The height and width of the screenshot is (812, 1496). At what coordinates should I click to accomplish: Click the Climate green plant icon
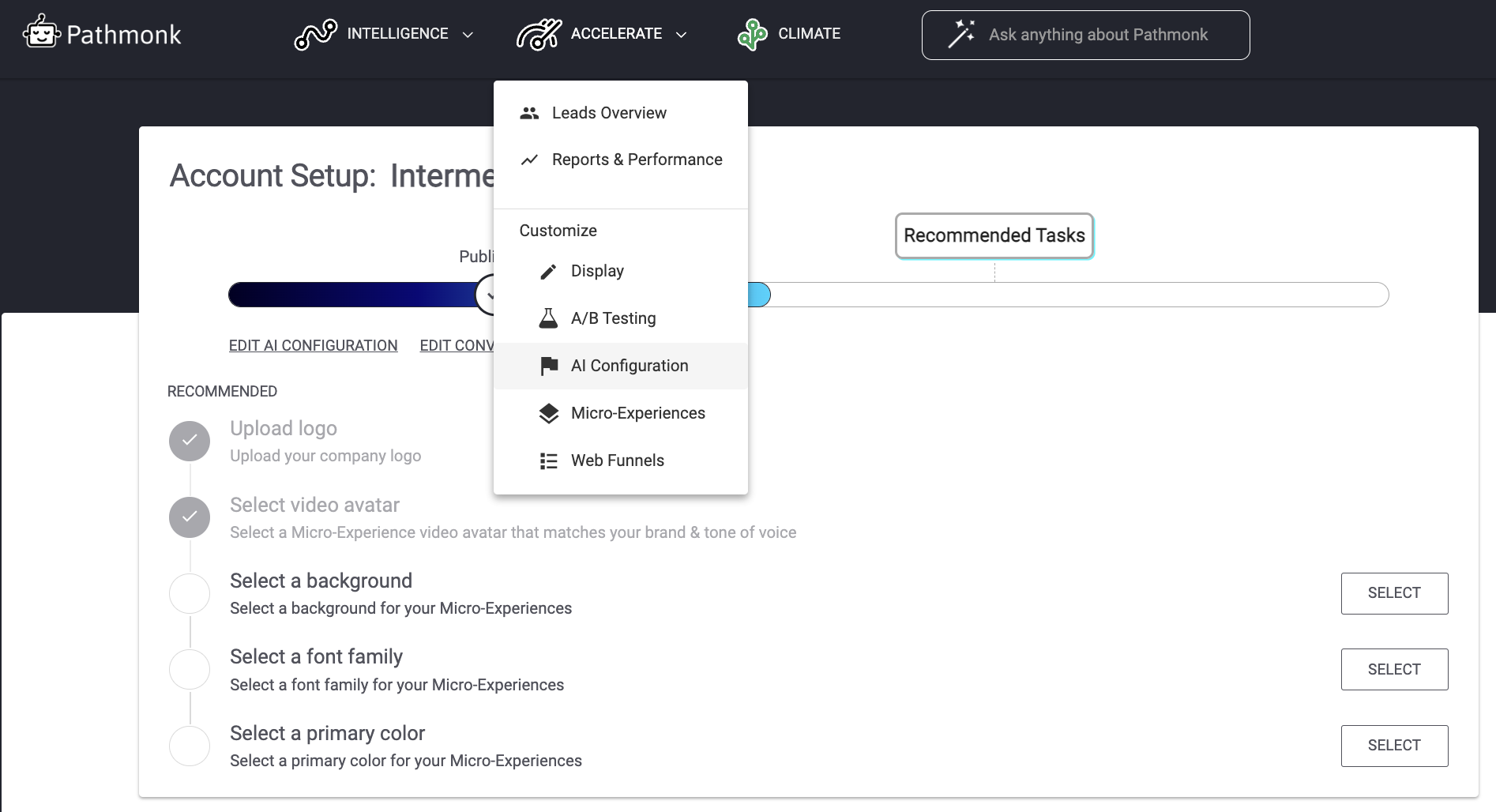pos(752,34)
